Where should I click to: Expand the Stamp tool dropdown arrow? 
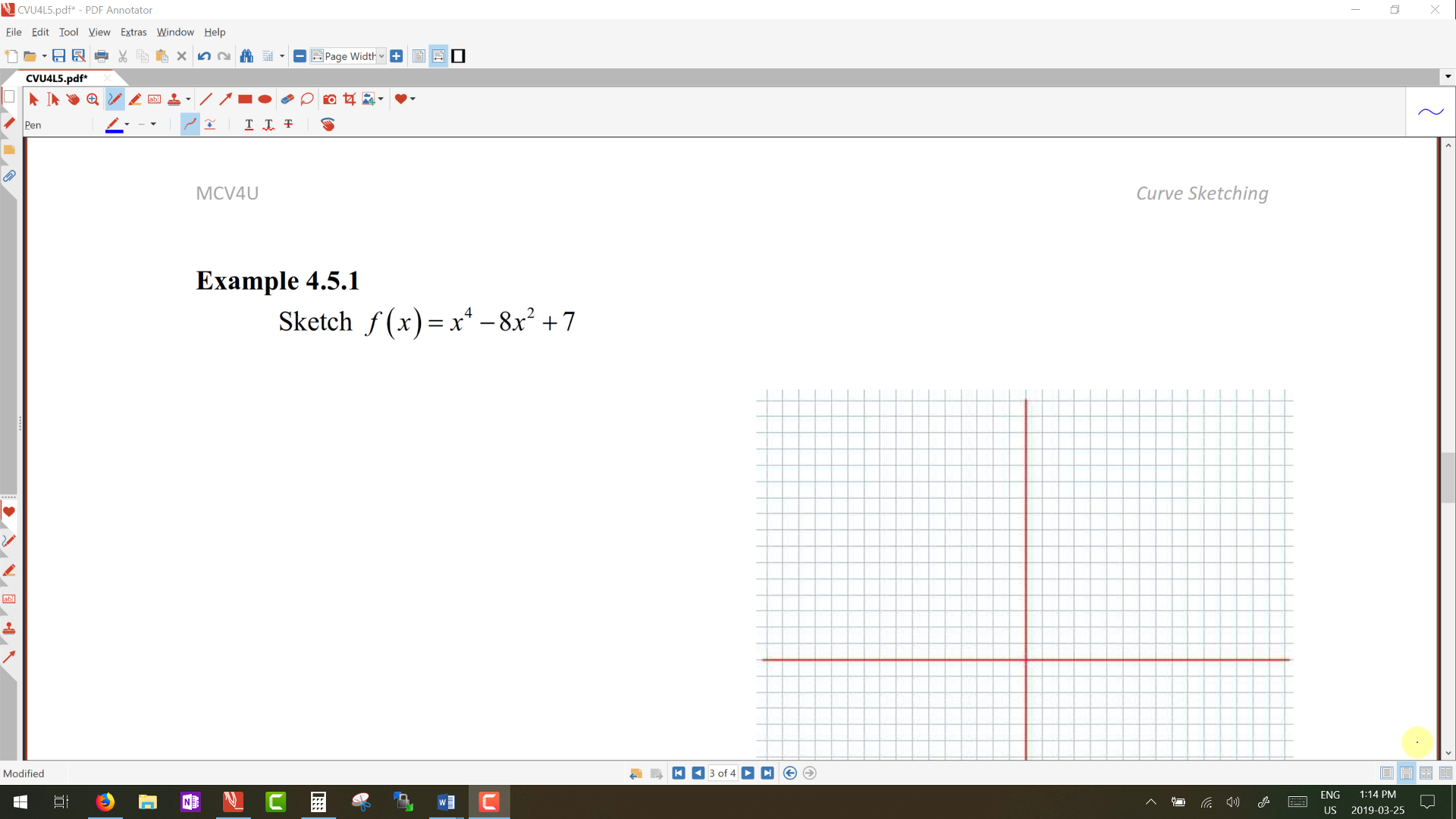pyautogui.click(x=188, y=99)
